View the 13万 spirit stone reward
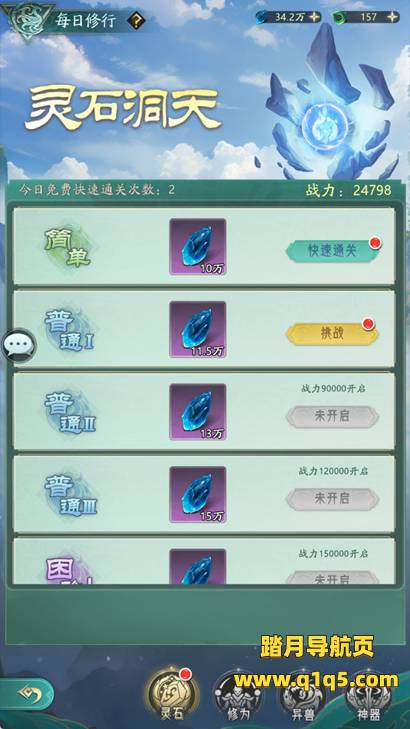The height and width of the screenshot is (729, 410). point(198,412)
